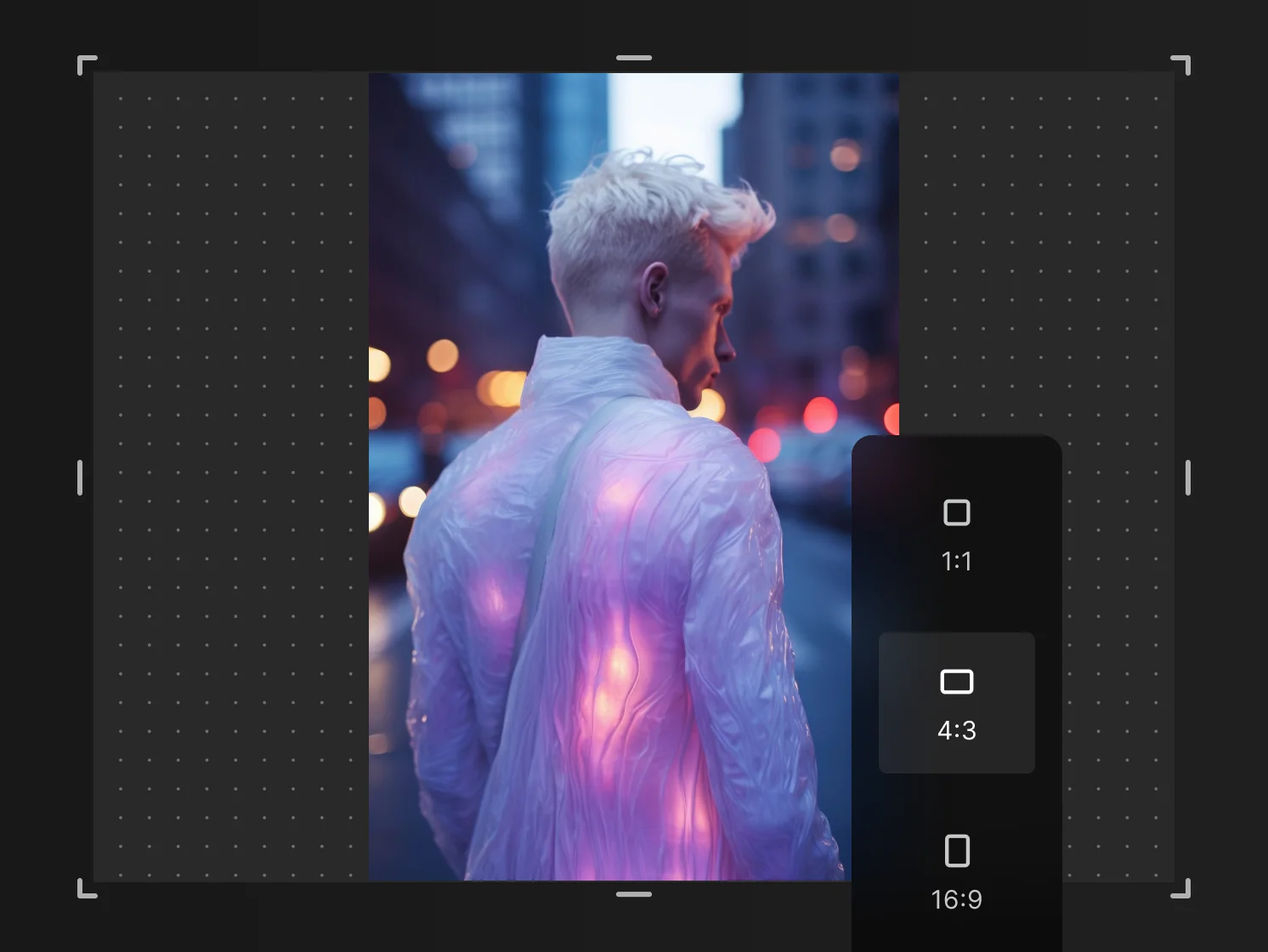Viewport: 1268px width, 952px height.
Task: Activate the highlighted 4:3 option card
Action: (x=956, y=702)
